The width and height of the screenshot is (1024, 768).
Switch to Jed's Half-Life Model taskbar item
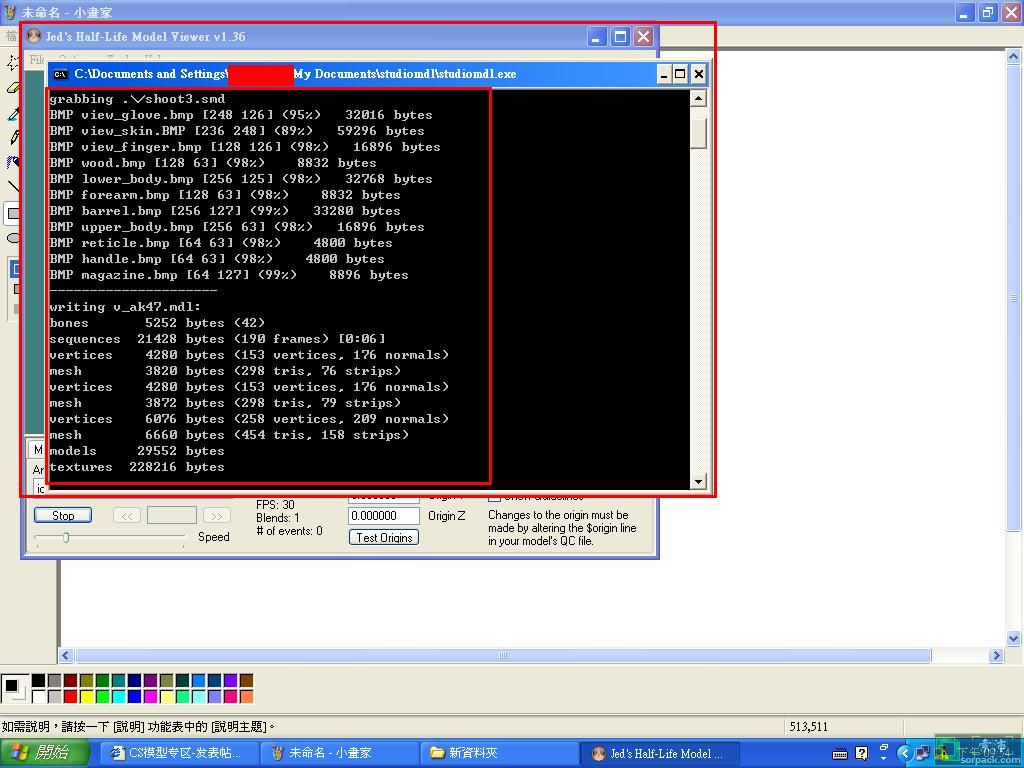tap(660, 753)
